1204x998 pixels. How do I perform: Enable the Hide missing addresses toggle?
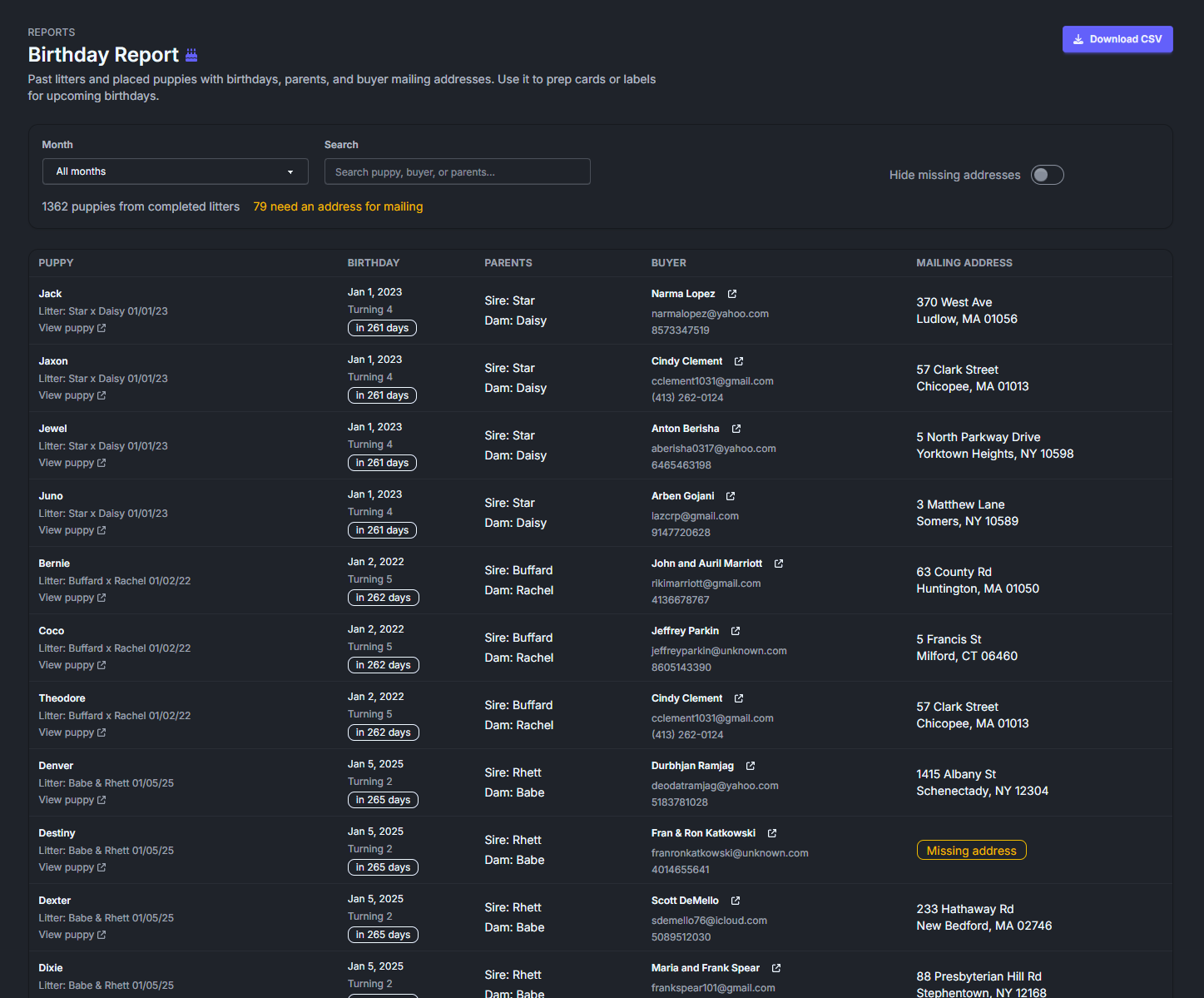click(x=1047, y=175)
